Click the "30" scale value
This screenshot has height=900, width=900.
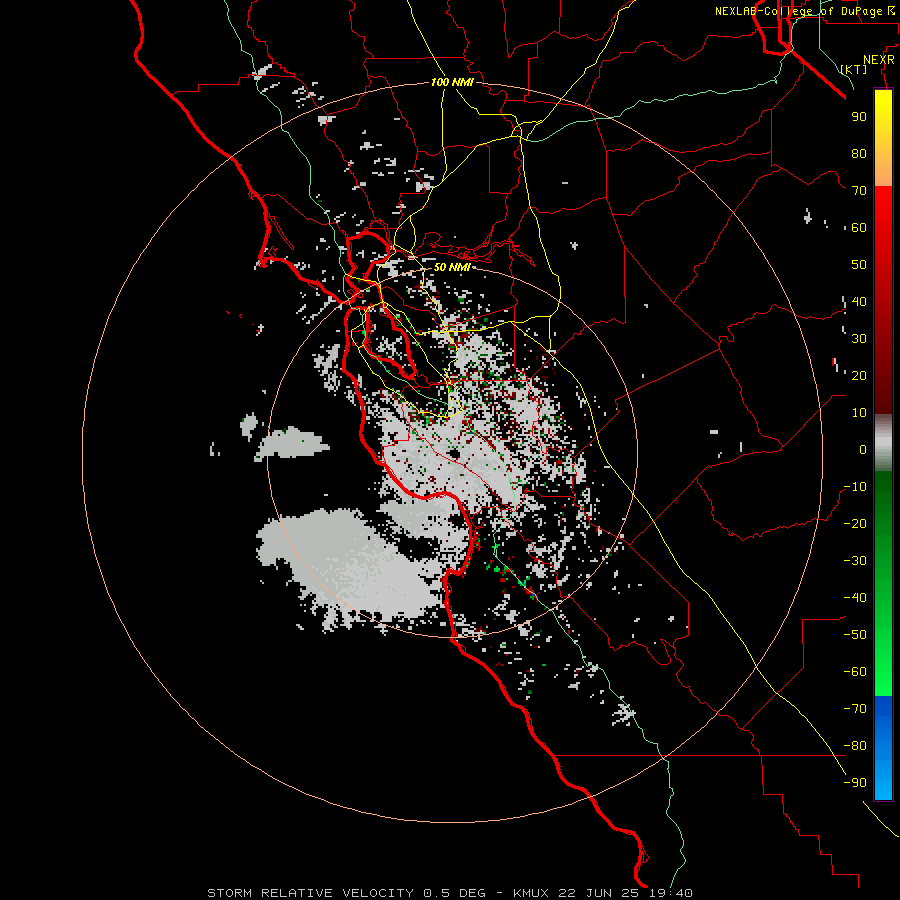[x=859, y=339]
